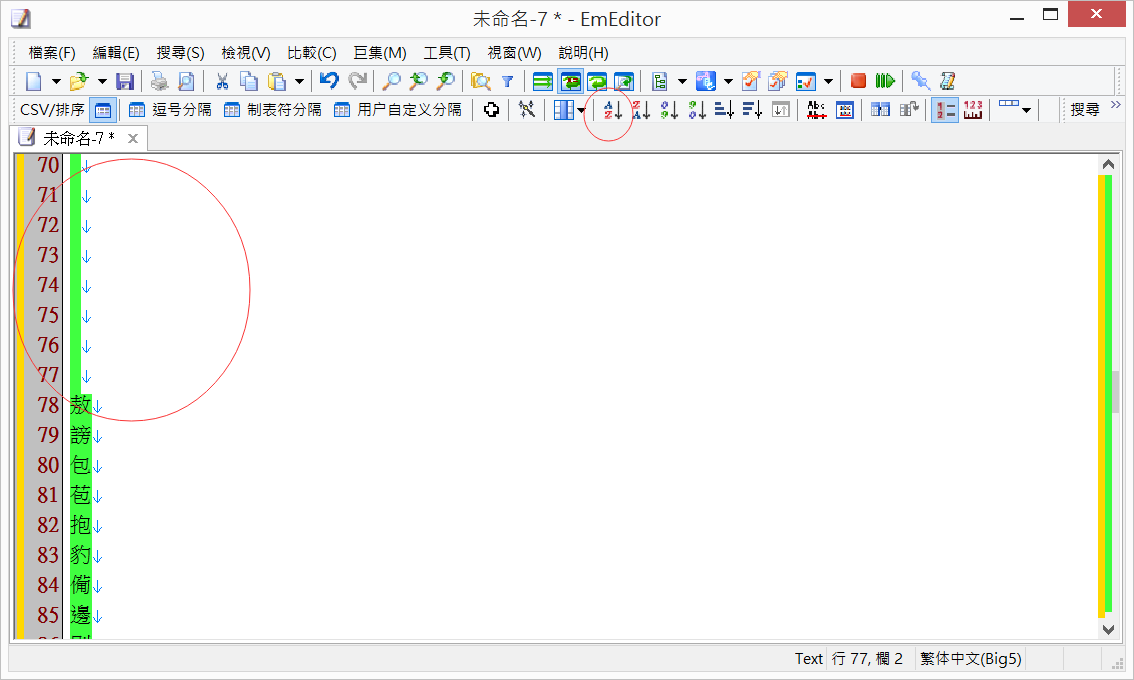Open the 巨集(M) menu
This screenshot has height=680, width=1134.
[380, 53]
